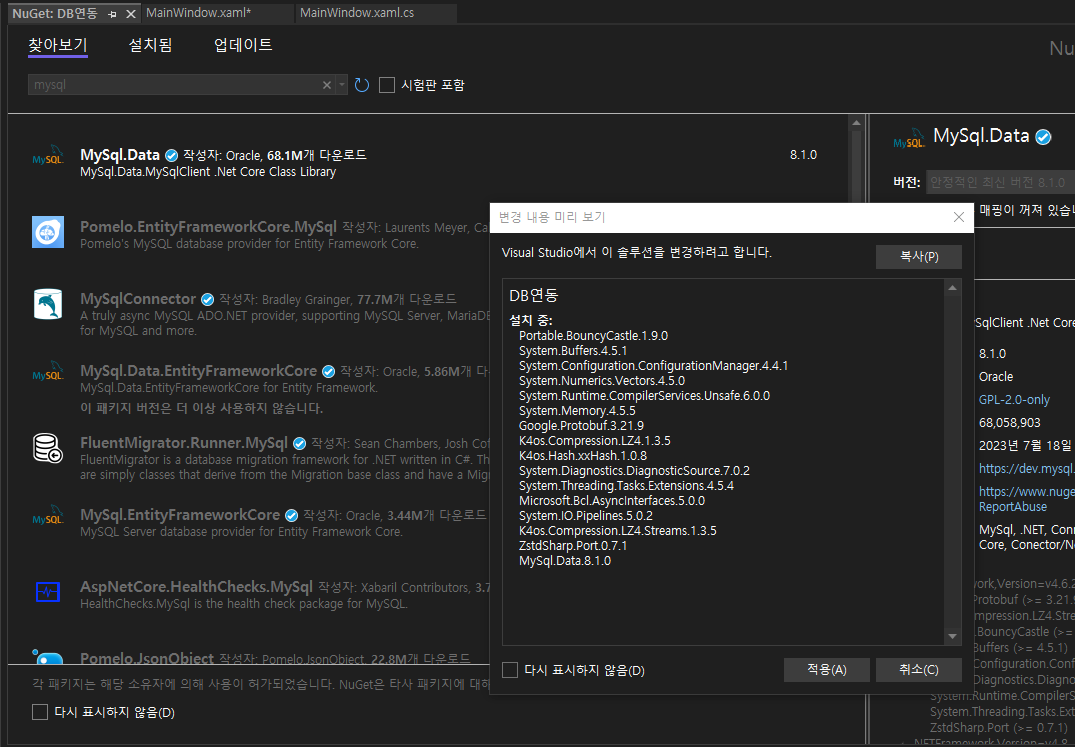The image size is (1075, 747).
Task: Click verified badge next to MySqlConnector
Action: tap(207, 299)
